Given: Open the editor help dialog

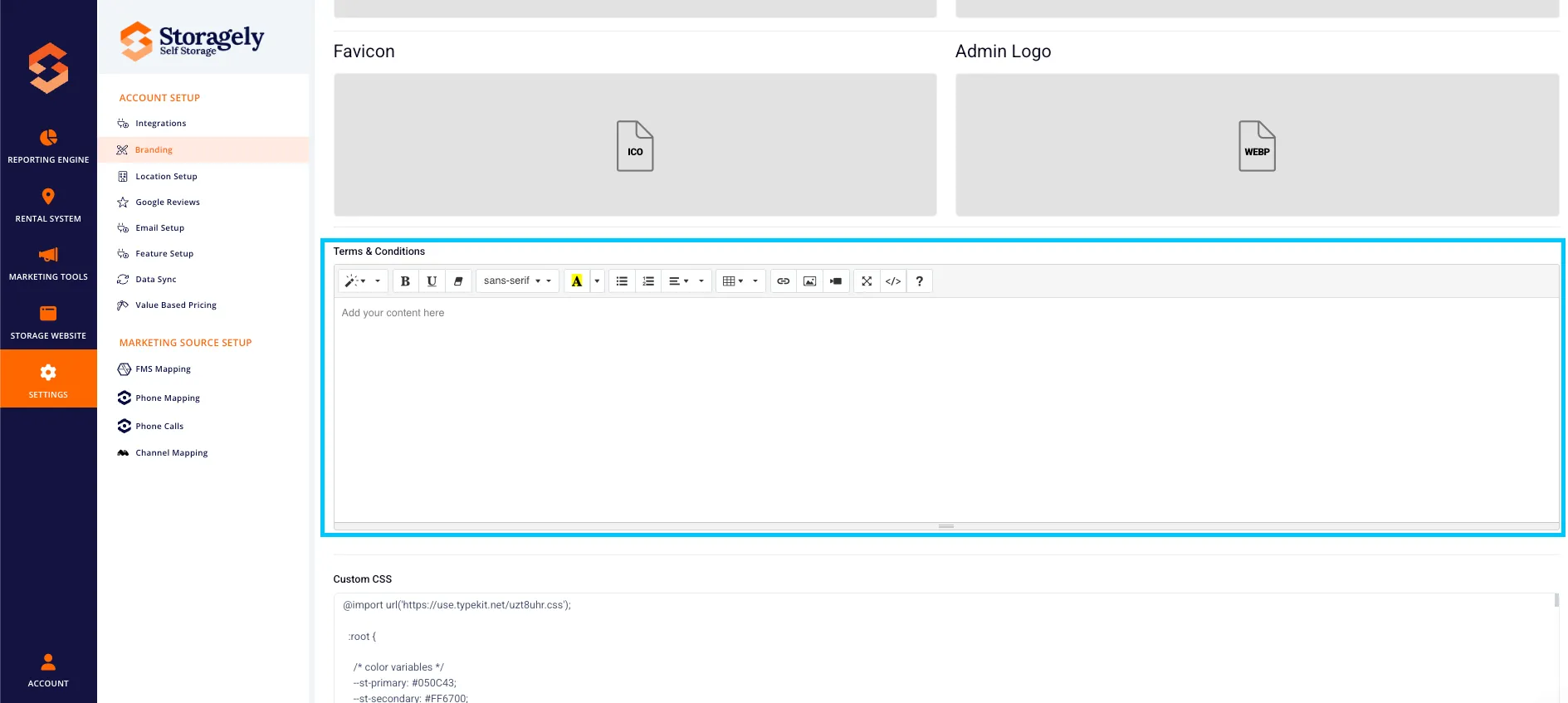Looking at the screenshot, I should 920,281.
